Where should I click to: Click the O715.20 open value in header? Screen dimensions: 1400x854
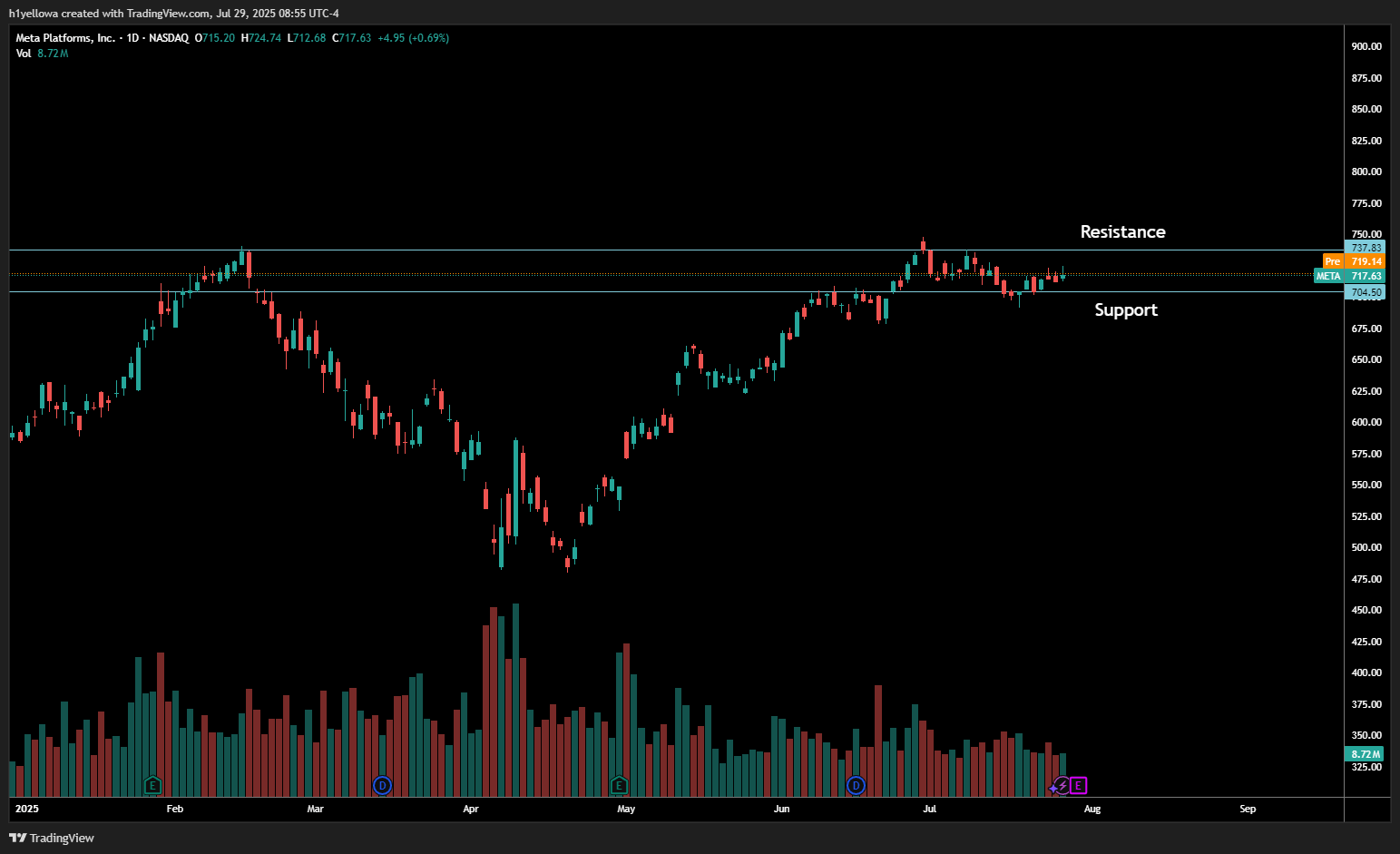point(215,38)
